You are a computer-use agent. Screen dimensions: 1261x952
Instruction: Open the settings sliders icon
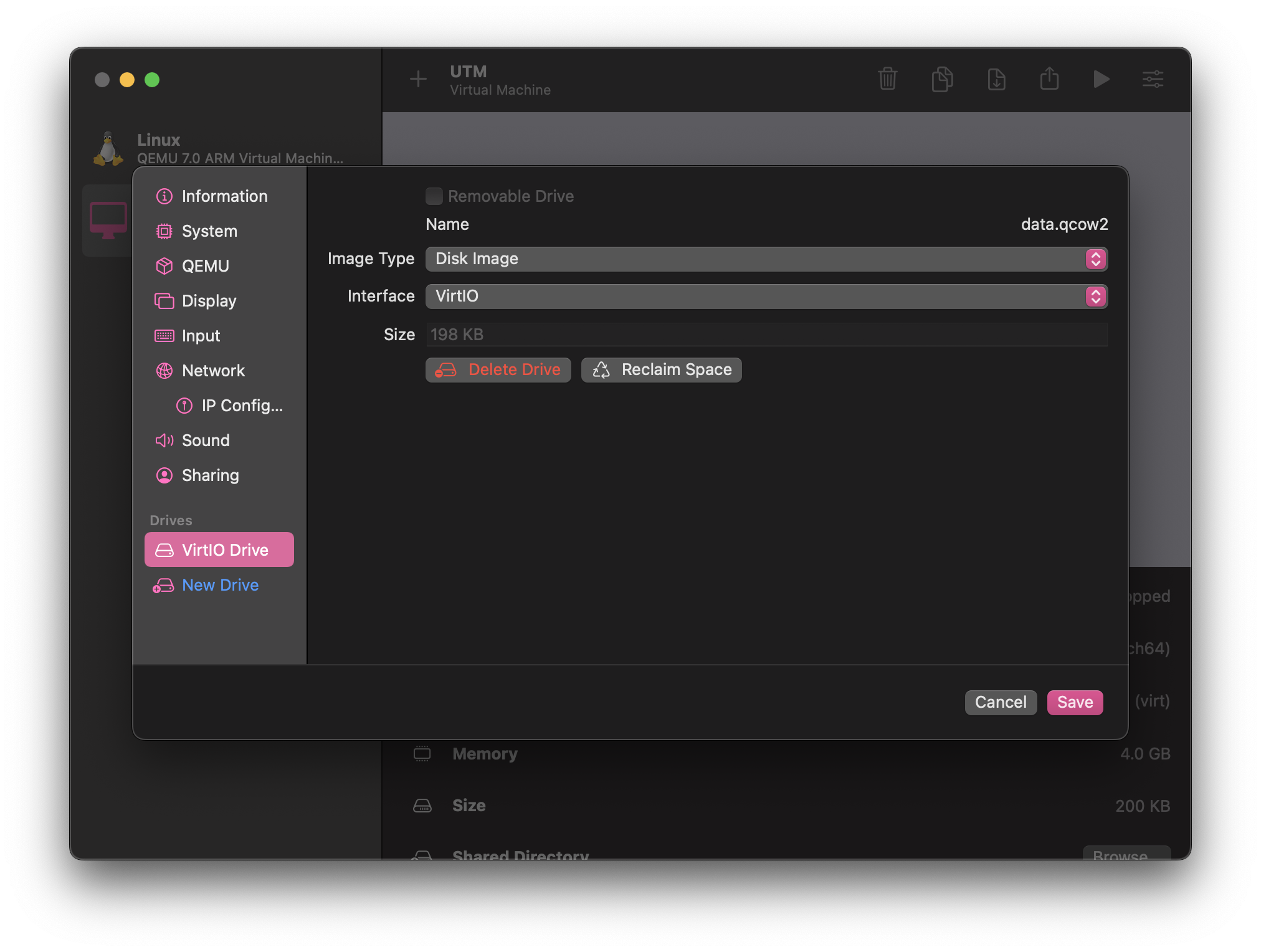(x=1153, y=79)
